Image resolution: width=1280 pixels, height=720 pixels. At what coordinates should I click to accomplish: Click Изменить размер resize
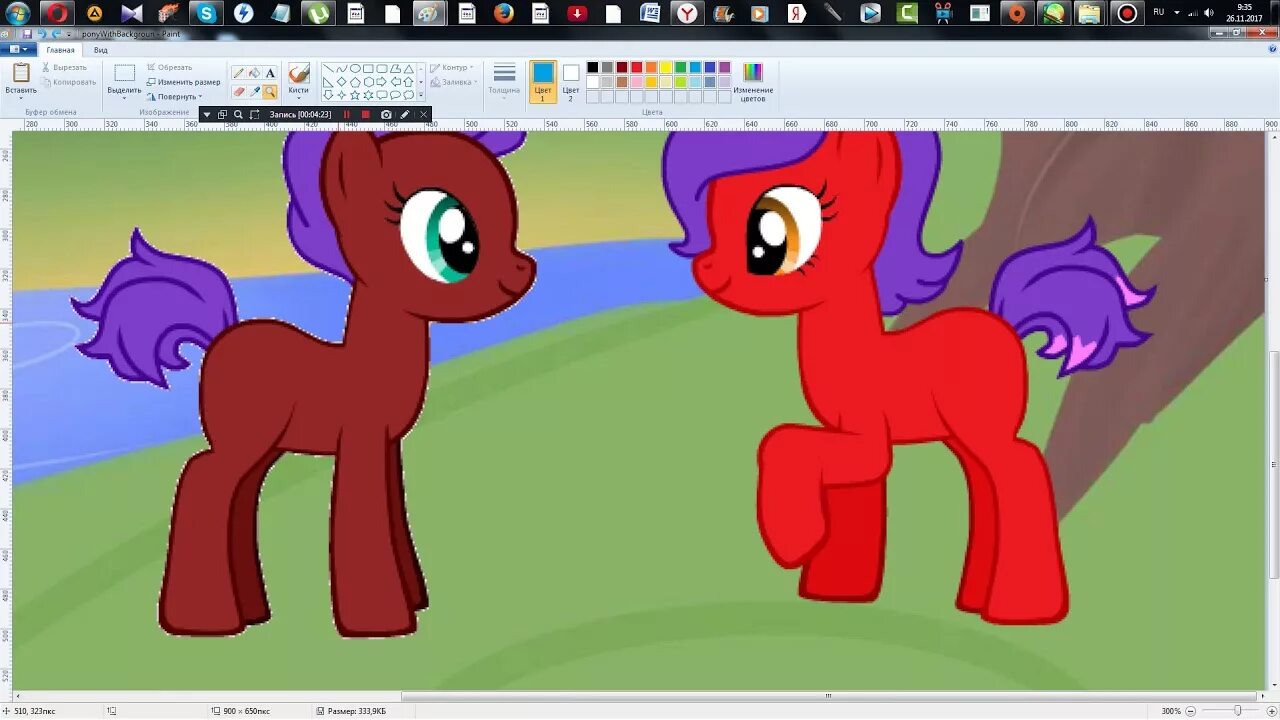(183, 82)
